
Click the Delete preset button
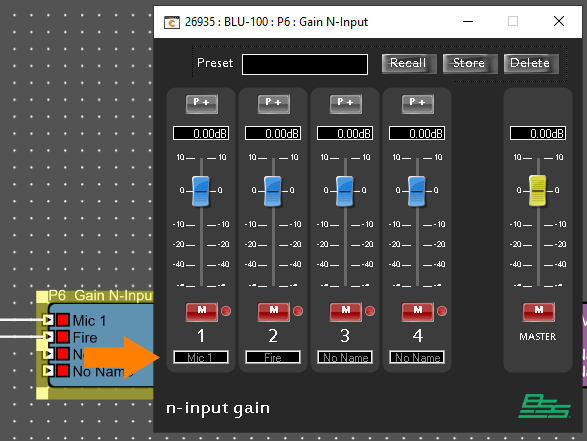531,63
